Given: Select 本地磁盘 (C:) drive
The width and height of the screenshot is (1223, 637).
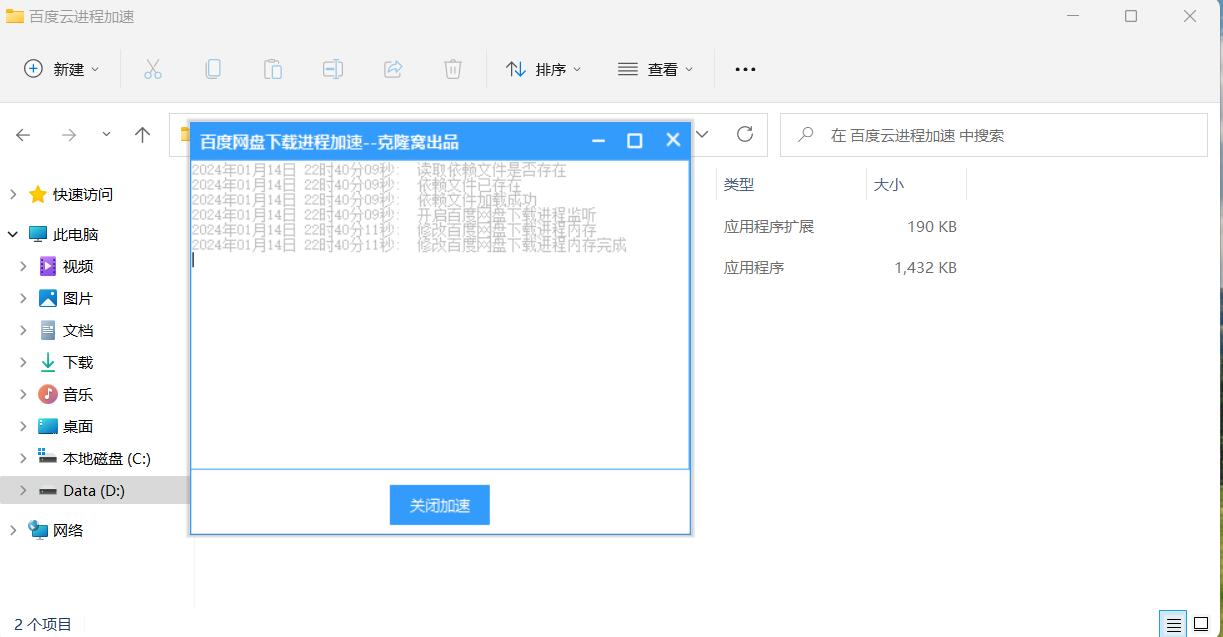Looking at the screenshot, I should tap(106, 458).
